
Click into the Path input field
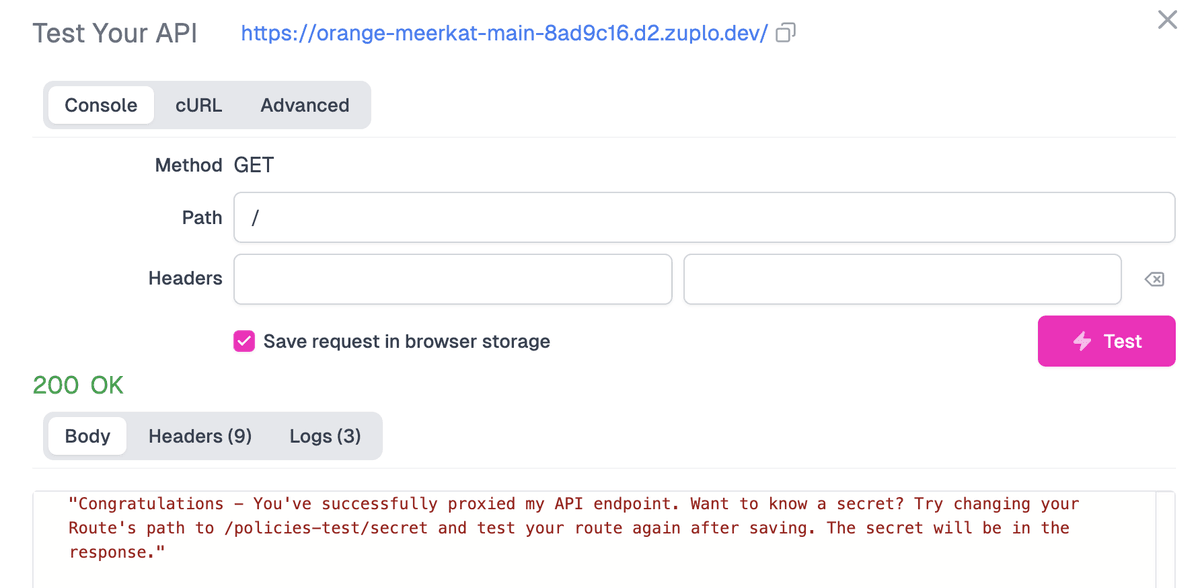(704, 217)
